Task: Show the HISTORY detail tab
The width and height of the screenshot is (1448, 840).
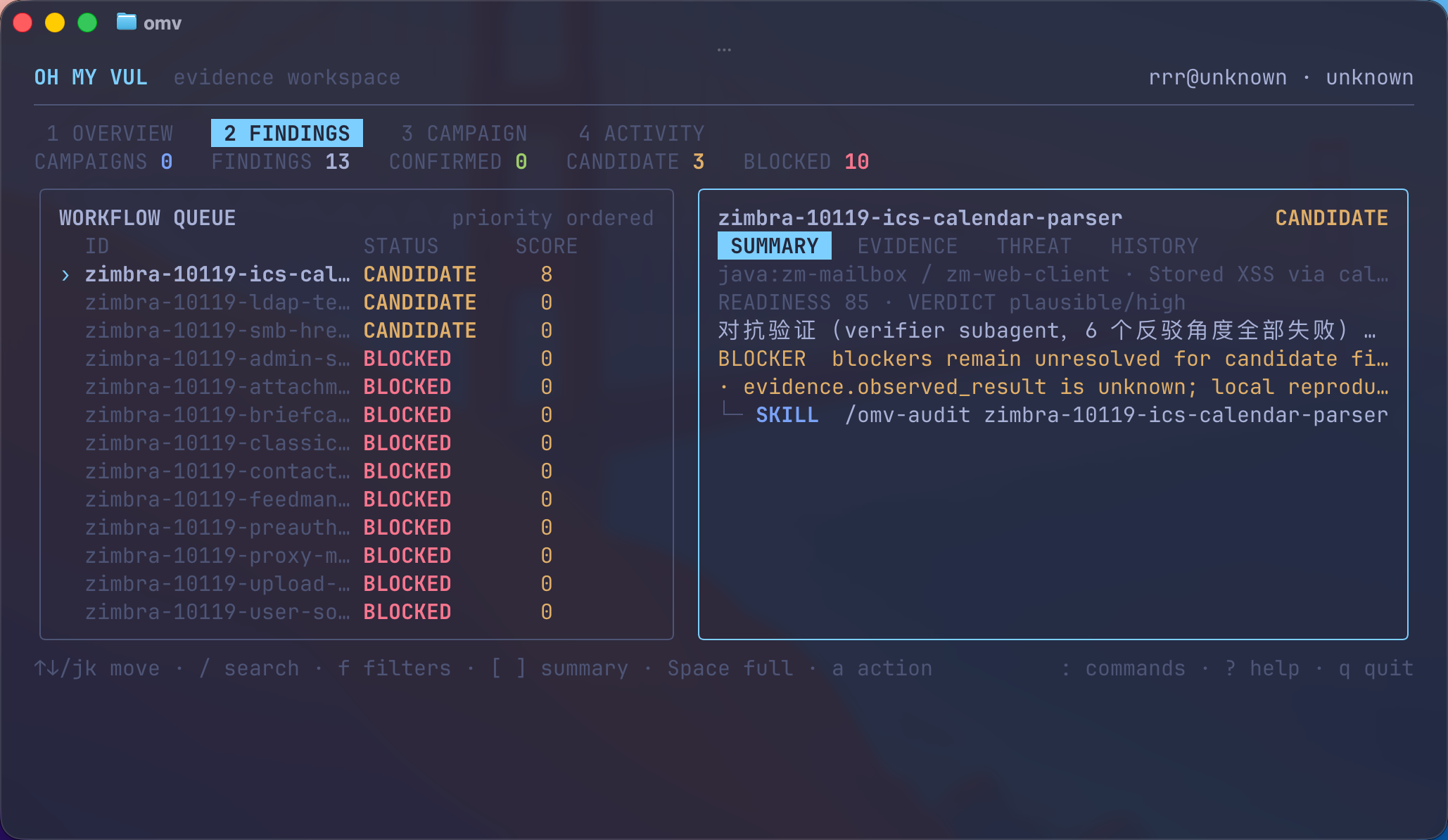Action: click(x=1155, y=246)
